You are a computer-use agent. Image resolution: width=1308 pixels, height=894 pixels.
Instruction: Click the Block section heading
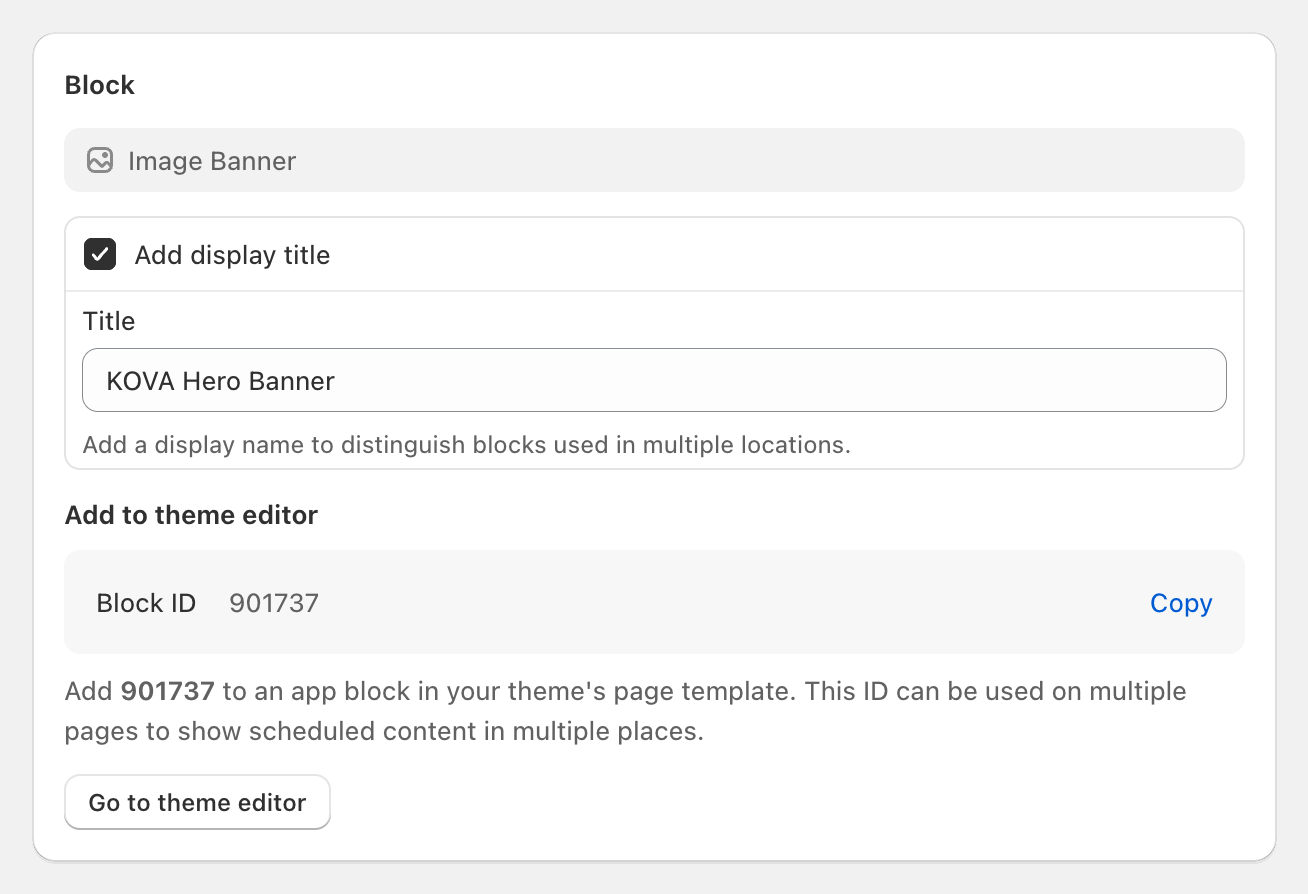point(99,85)
